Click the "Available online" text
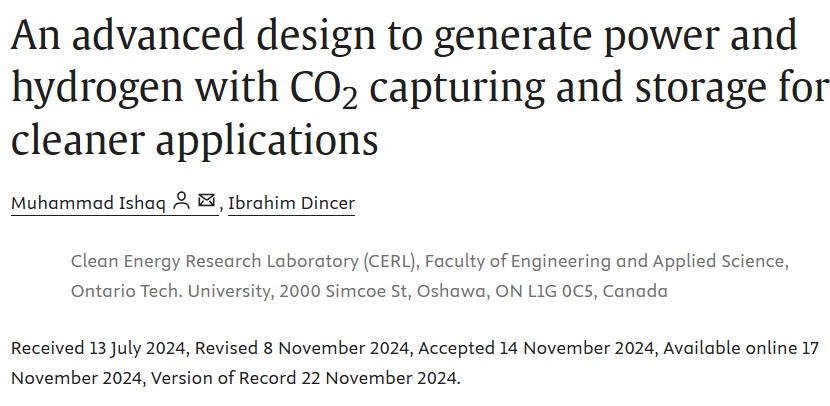Image resolution: width=830 pixels, height=406 pixels. (727, 349)
